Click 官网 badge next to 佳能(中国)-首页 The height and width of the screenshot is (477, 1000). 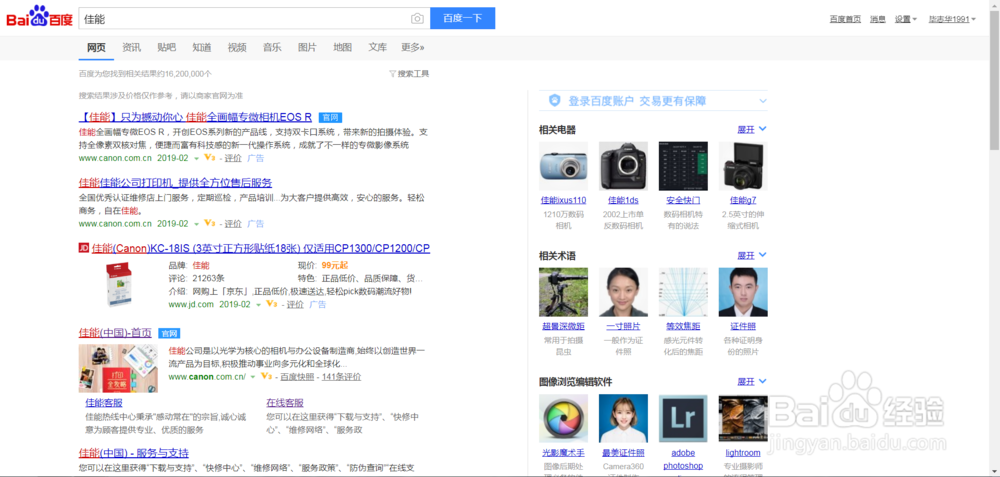(169, 333)
